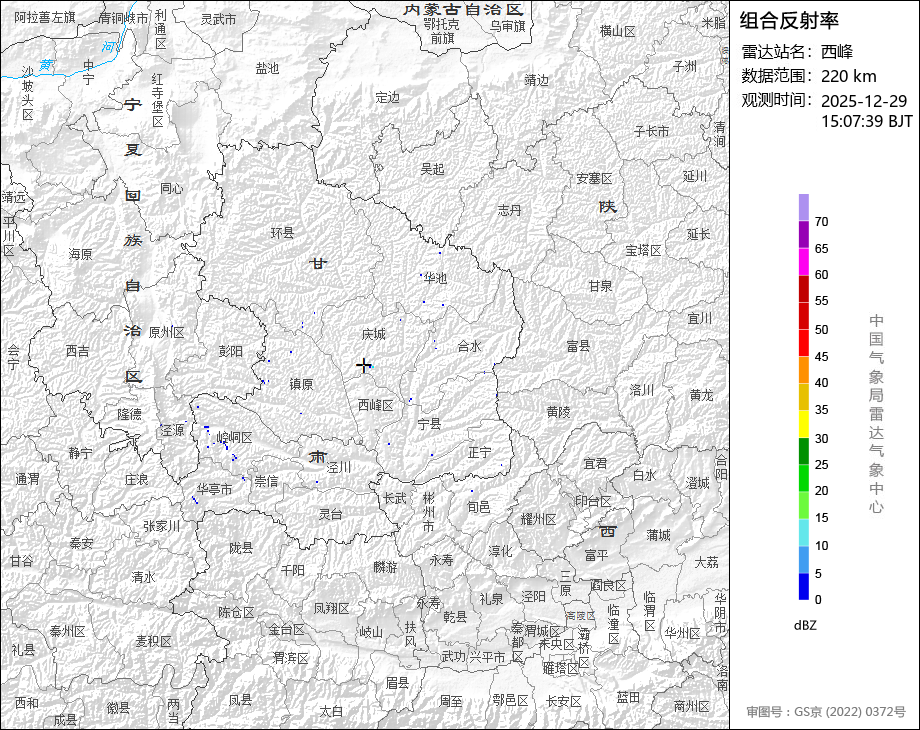
Task: Click the dBZ unit label under the scale
Action: (805, 625)
